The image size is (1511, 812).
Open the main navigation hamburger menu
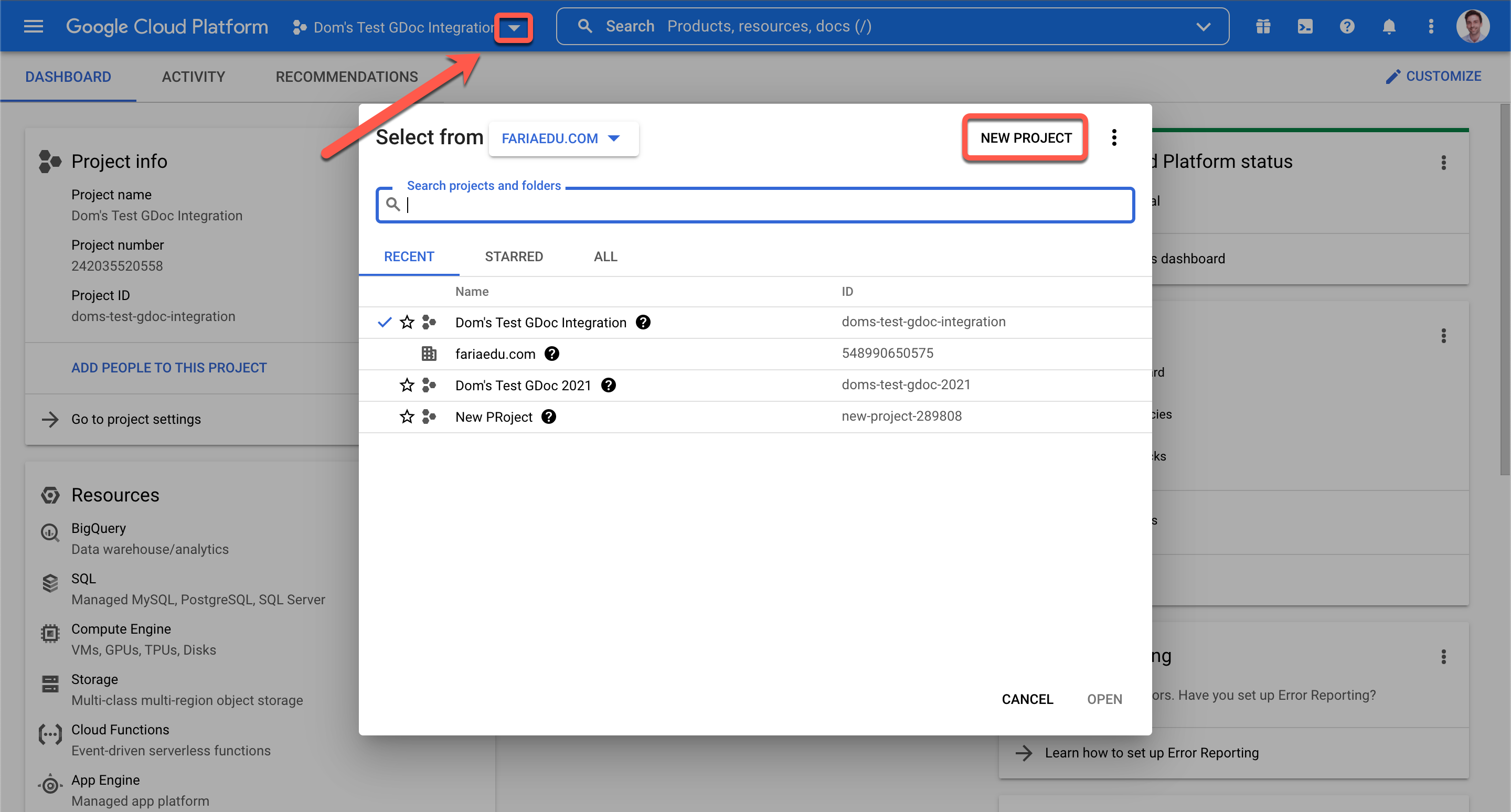tap(34, 26)
